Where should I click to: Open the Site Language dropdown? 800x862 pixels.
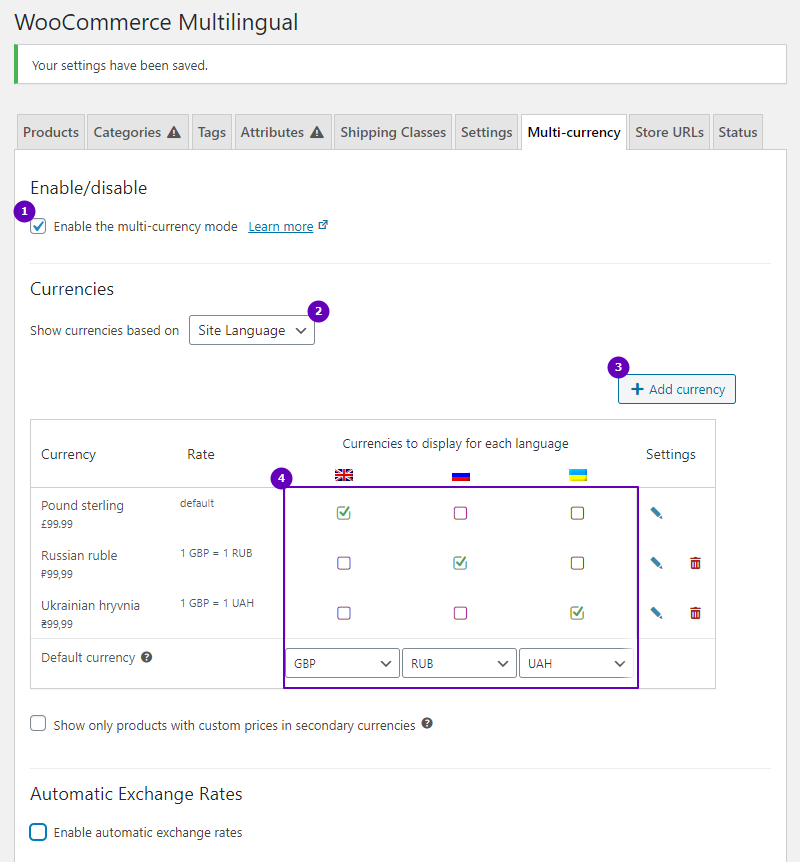(252, 330)
